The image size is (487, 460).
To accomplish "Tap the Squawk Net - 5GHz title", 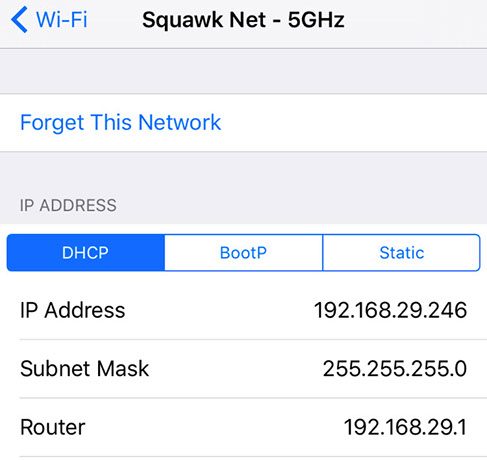I will click(x=243, y=20).
